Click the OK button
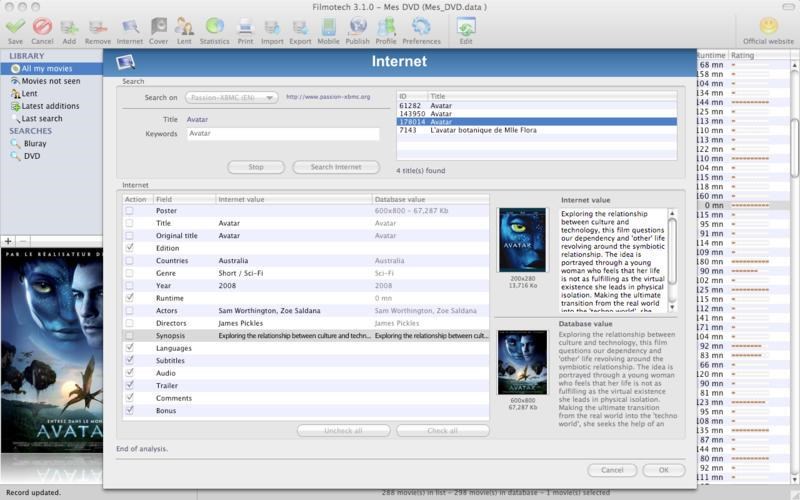800x500 pixels. click(663, 470)
